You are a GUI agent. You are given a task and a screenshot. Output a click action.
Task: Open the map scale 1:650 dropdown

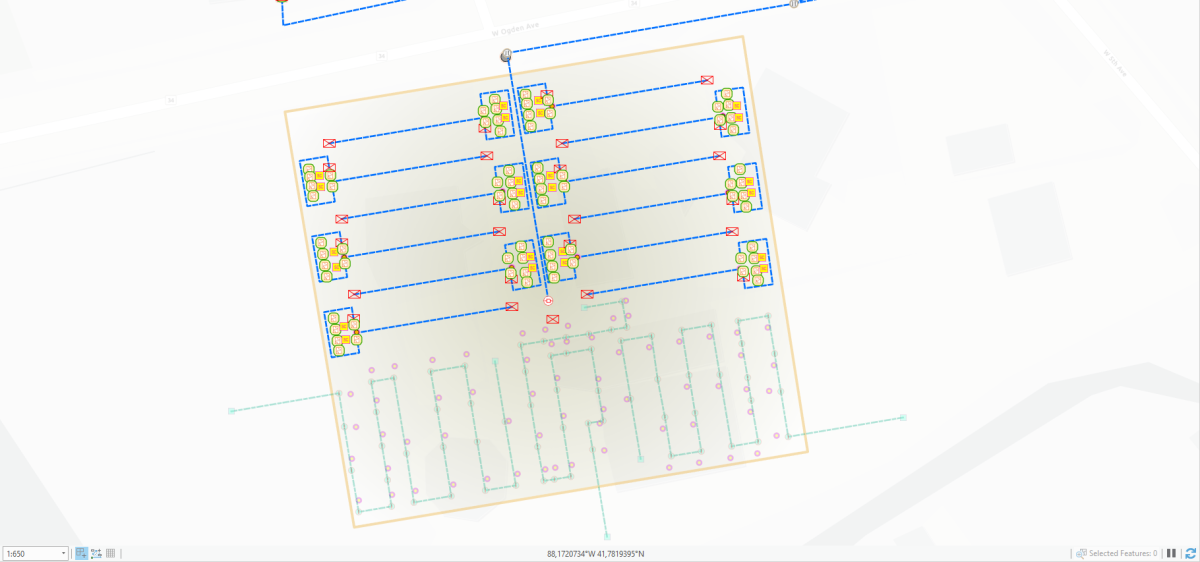[x=65, y=553]
